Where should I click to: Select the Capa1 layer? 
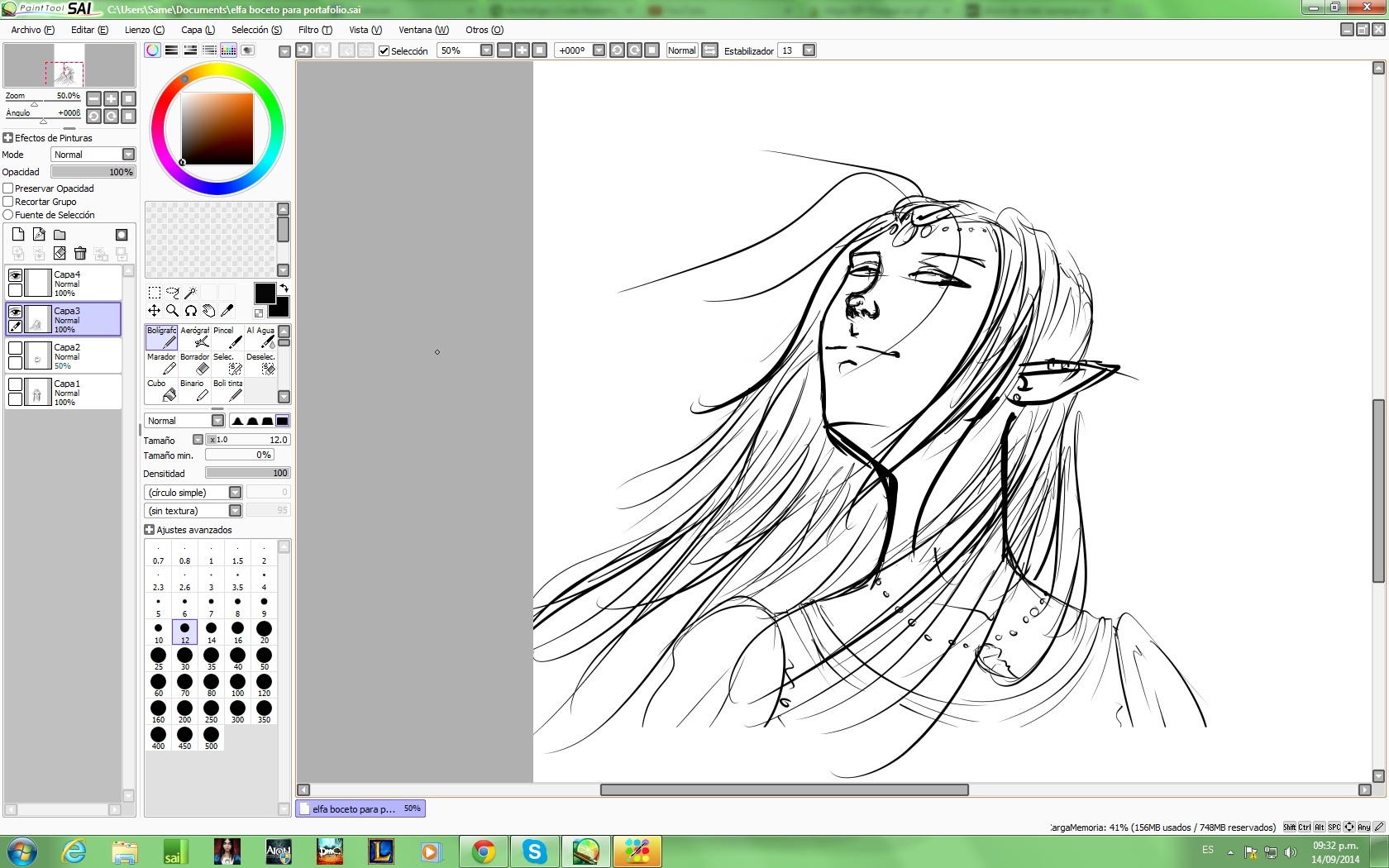click(74, 392)
